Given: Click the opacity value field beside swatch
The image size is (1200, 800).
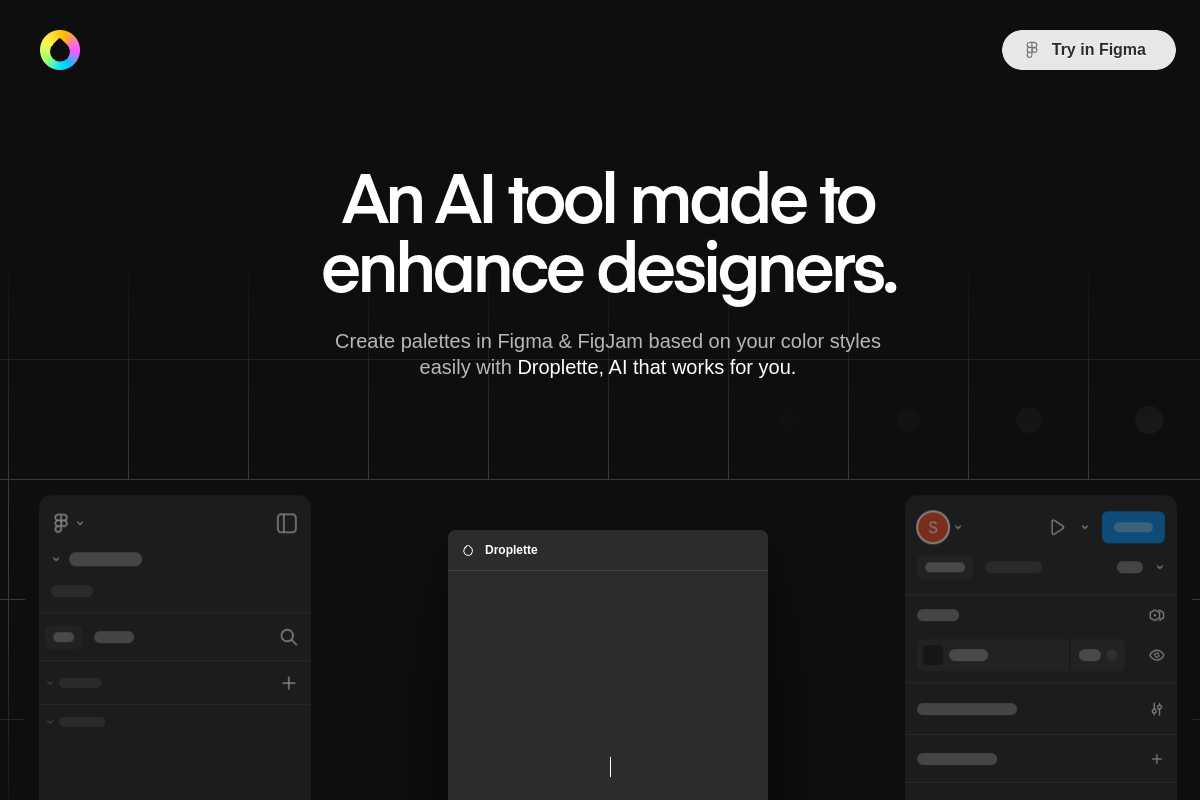Looking at the screenshot, I should click(1098, 655).
